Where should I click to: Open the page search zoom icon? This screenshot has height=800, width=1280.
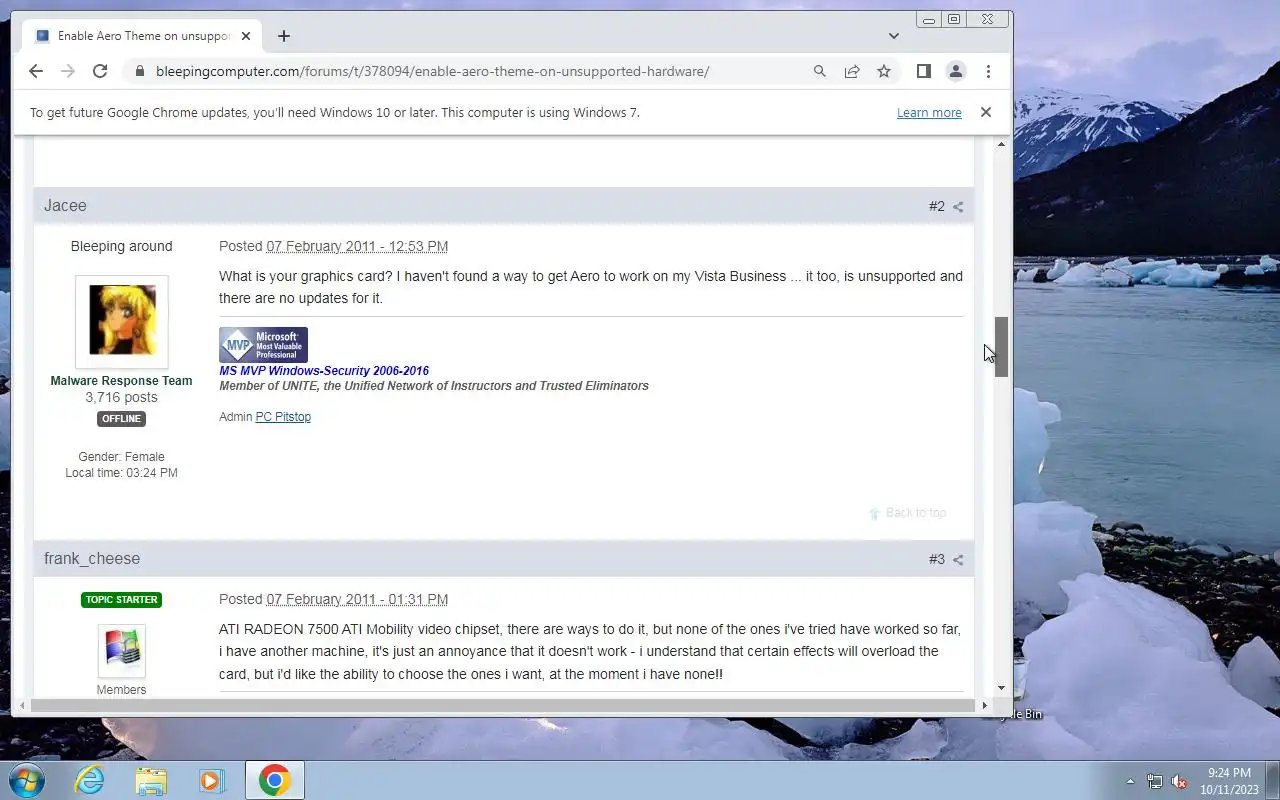pos(820,71)
